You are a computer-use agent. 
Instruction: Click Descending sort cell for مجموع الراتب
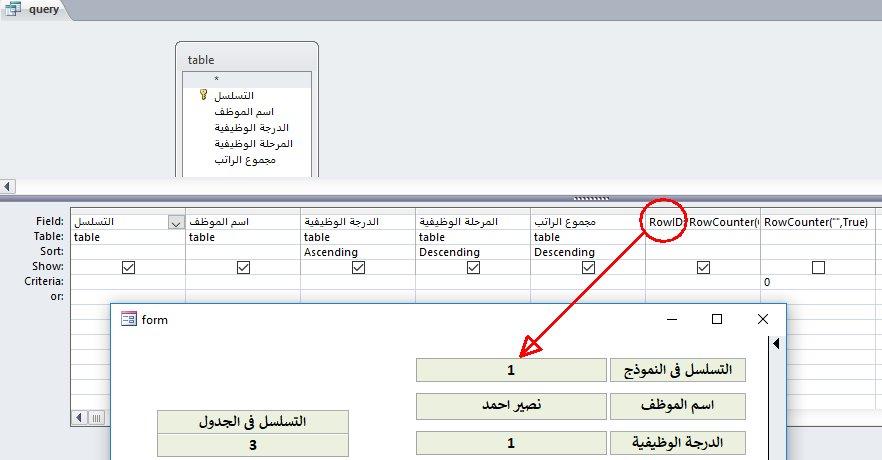pos(587,252)
